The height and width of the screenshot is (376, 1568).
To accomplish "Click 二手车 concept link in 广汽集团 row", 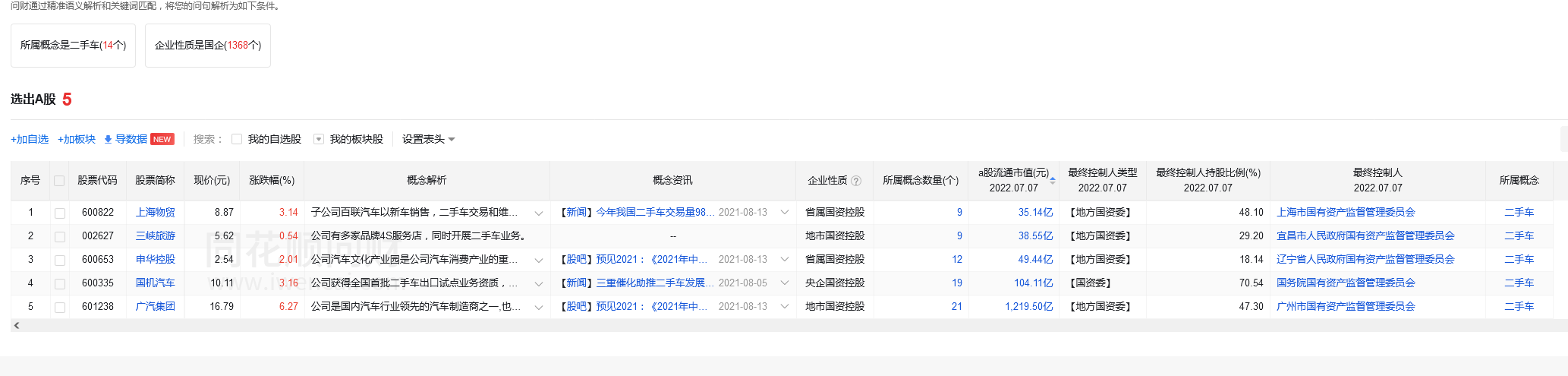I will pyautogui.click(x=1519, y=307).
